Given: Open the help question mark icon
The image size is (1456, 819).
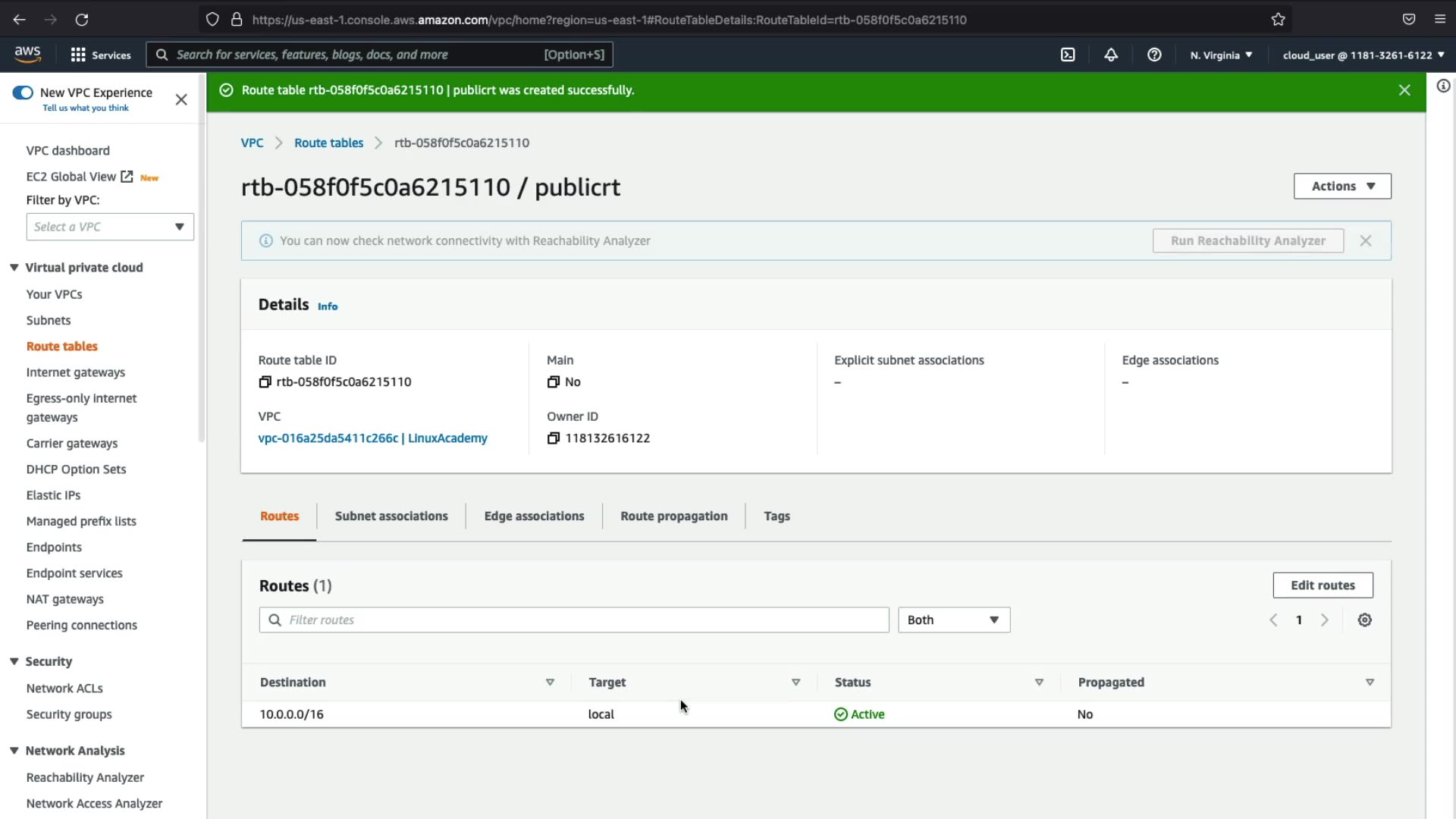Looking at the screenshot, I should tap(1154, 55).
